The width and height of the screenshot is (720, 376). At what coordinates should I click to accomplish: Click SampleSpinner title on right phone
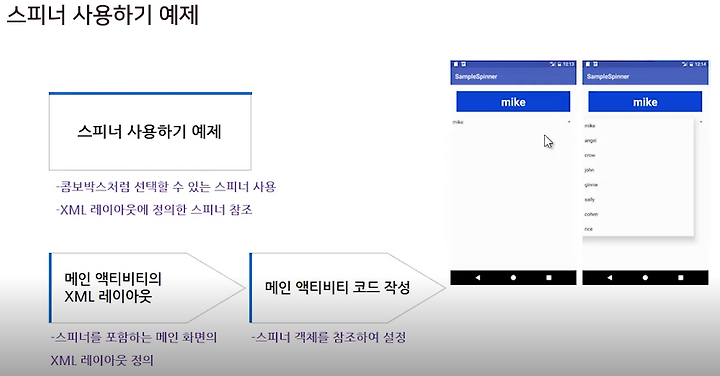[608, 77]
